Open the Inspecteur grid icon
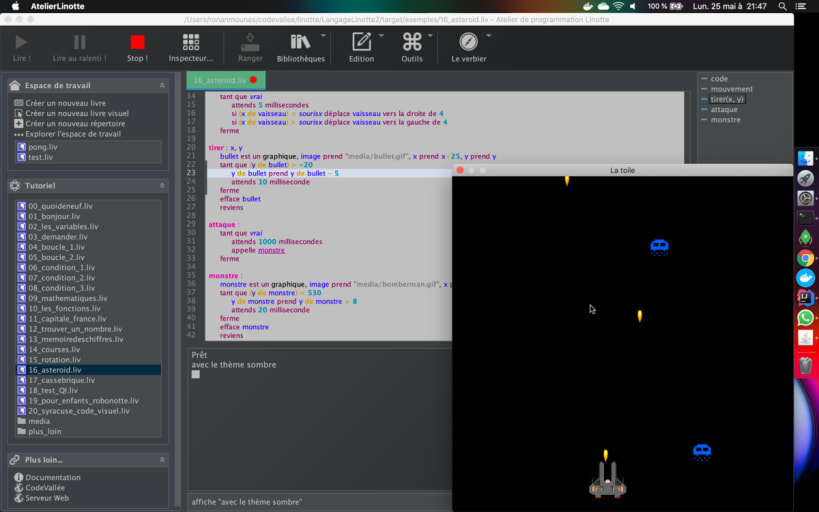This screenshot has width=819, height=512. pos(191,42)
